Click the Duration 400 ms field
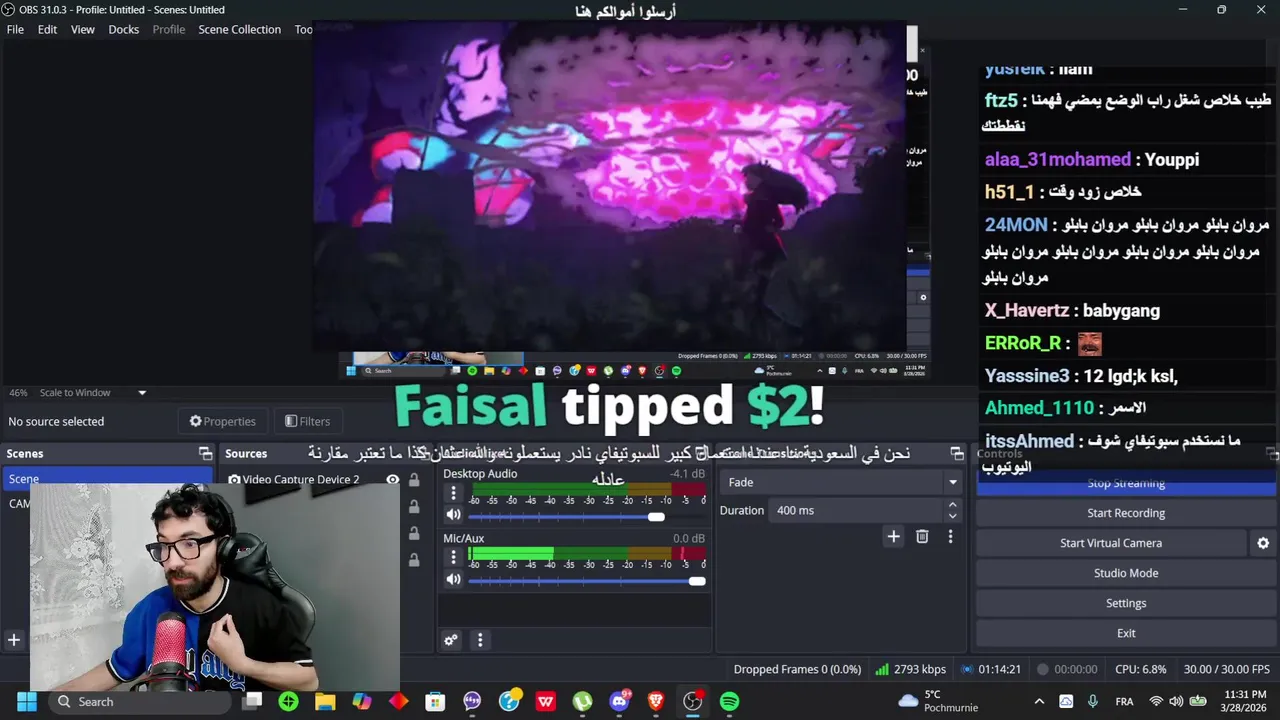This screenshot has width=1280, height=720. [x=857, y=510]
